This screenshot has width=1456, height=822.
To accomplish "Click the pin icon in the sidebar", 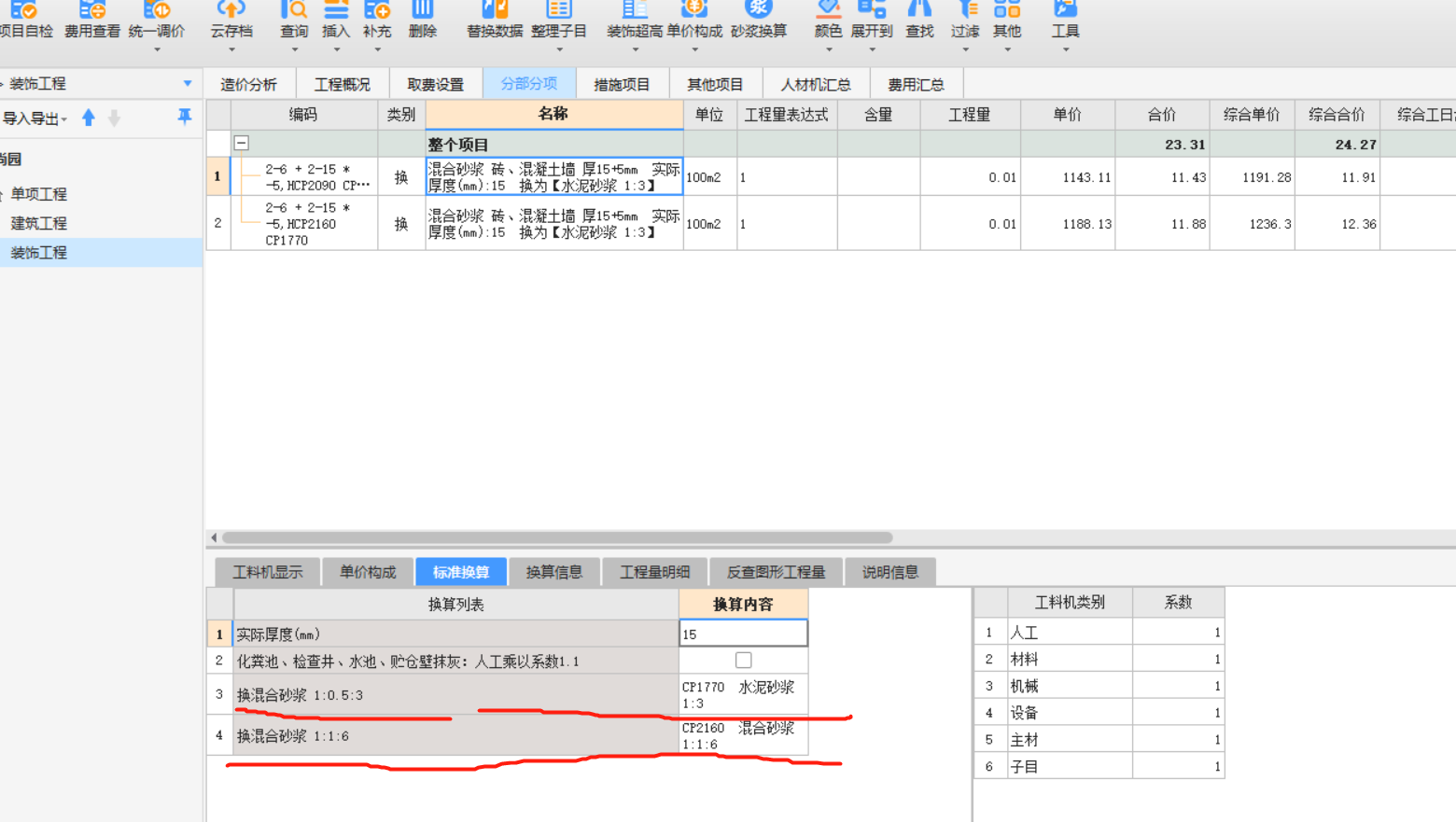I will [x=185, y=117].
